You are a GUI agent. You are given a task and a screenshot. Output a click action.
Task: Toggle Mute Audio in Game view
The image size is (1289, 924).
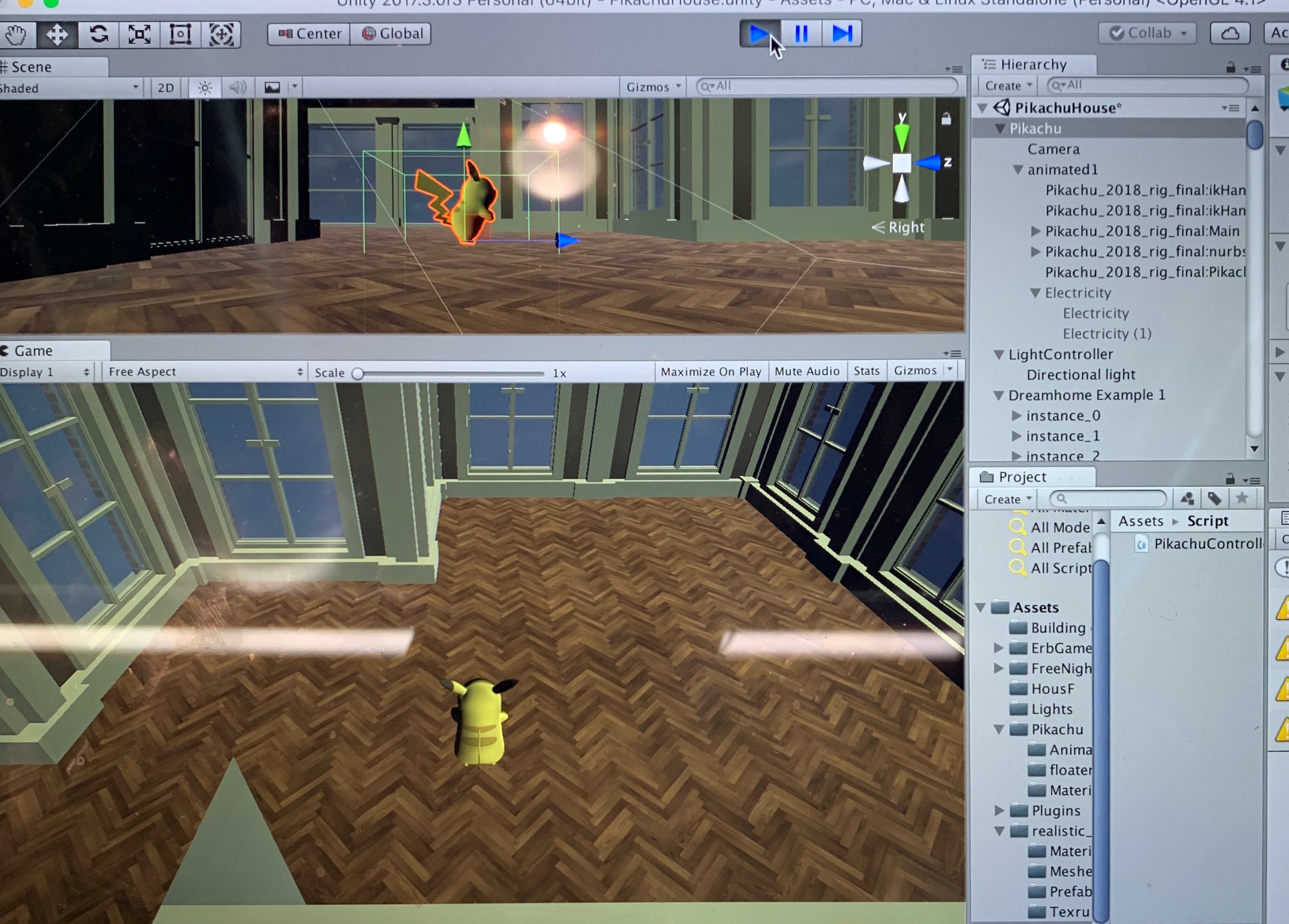pyautogui.click(x=807, y=371)
